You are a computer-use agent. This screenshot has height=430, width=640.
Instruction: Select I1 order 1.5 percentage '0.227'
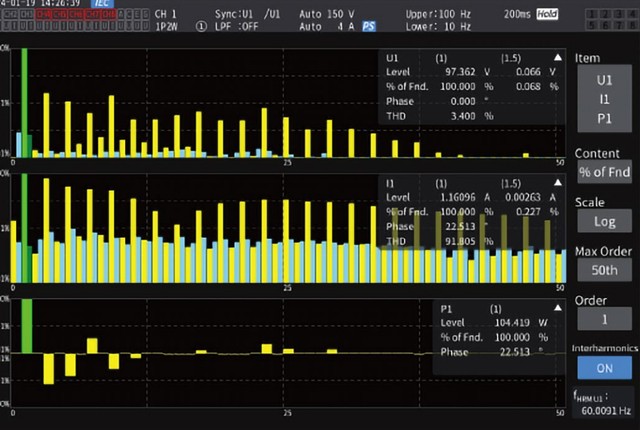pos(528,212)
